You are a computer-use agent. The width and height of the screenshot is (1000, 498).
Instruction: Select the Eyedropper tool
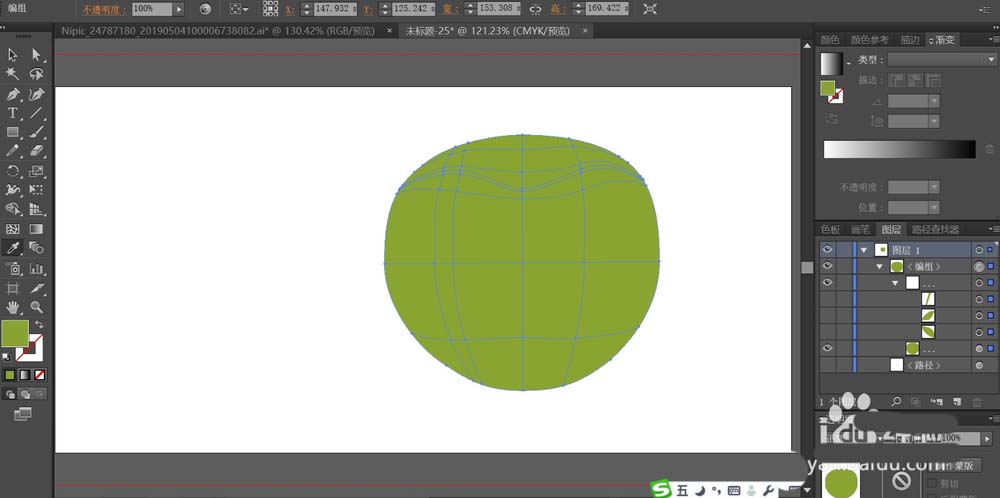[x=13, y=247]
